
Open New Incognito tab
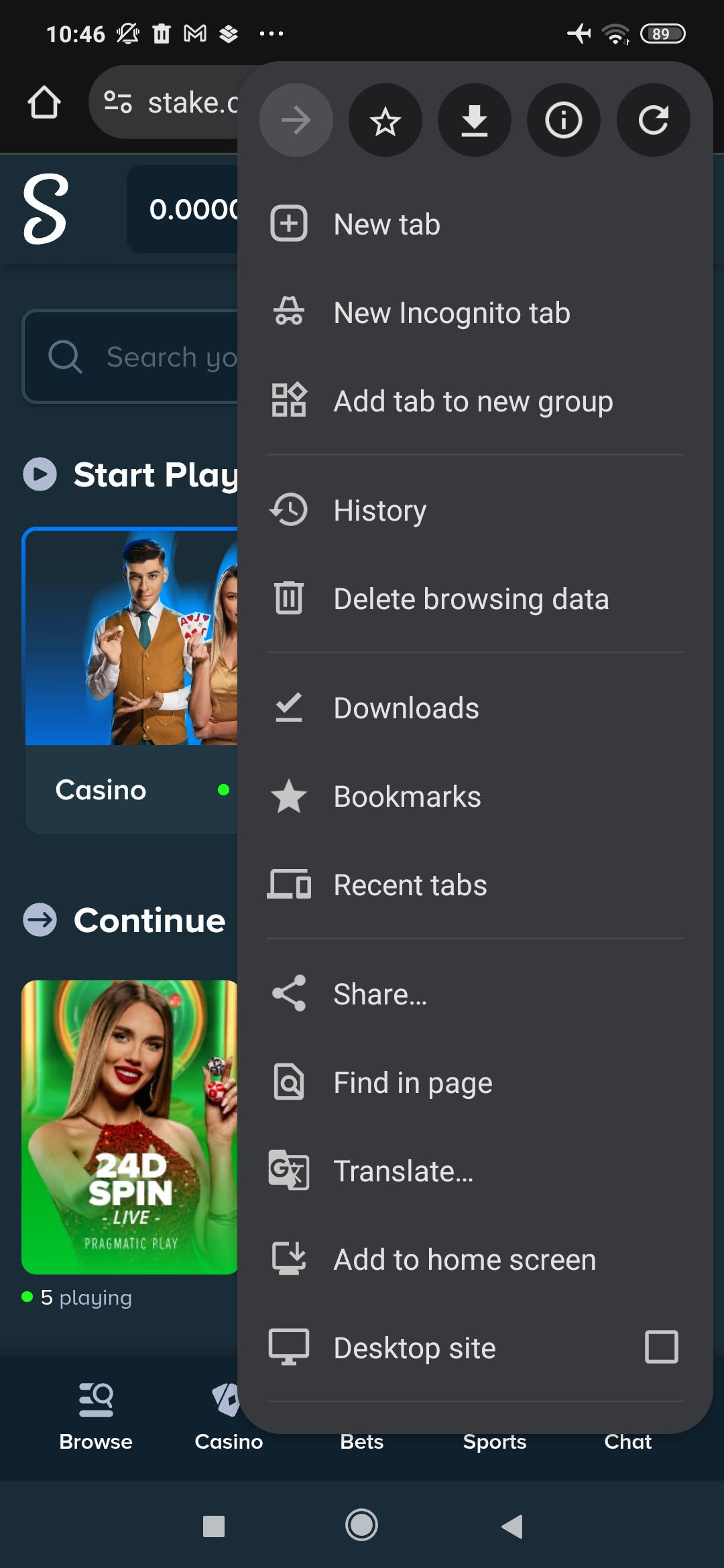[x=475, y=312]
